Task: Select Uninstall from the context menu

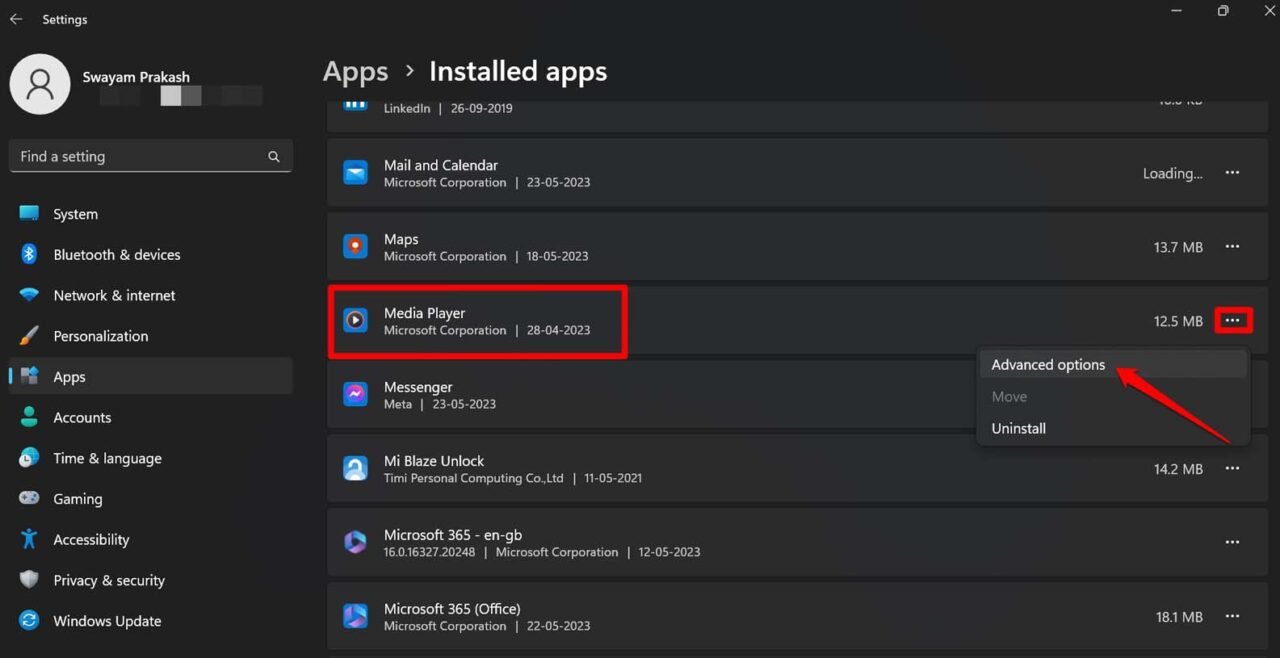Action: point(1018,428)
